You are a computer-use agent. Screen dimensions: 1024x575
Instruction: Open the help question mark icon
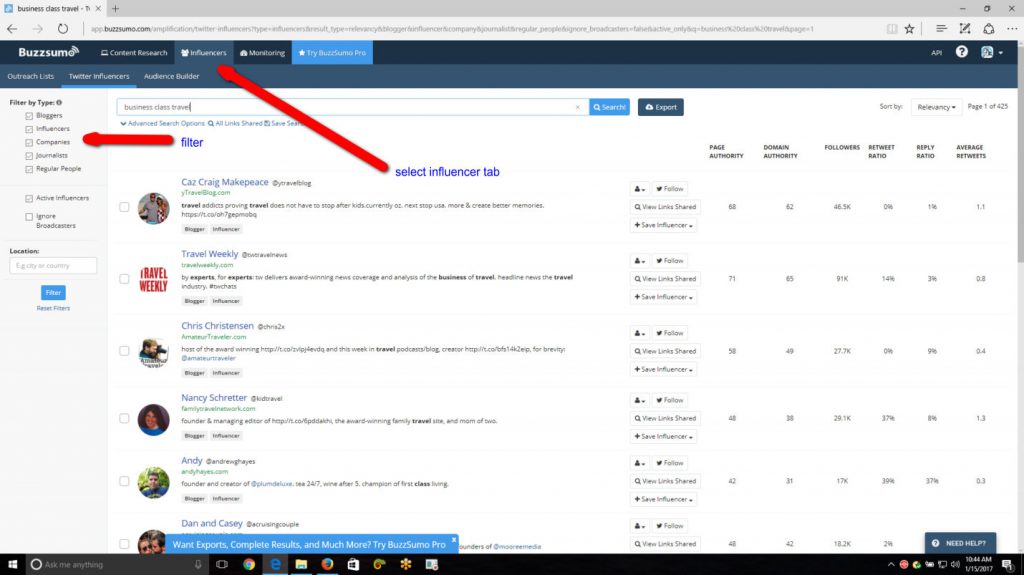(961, 52)
